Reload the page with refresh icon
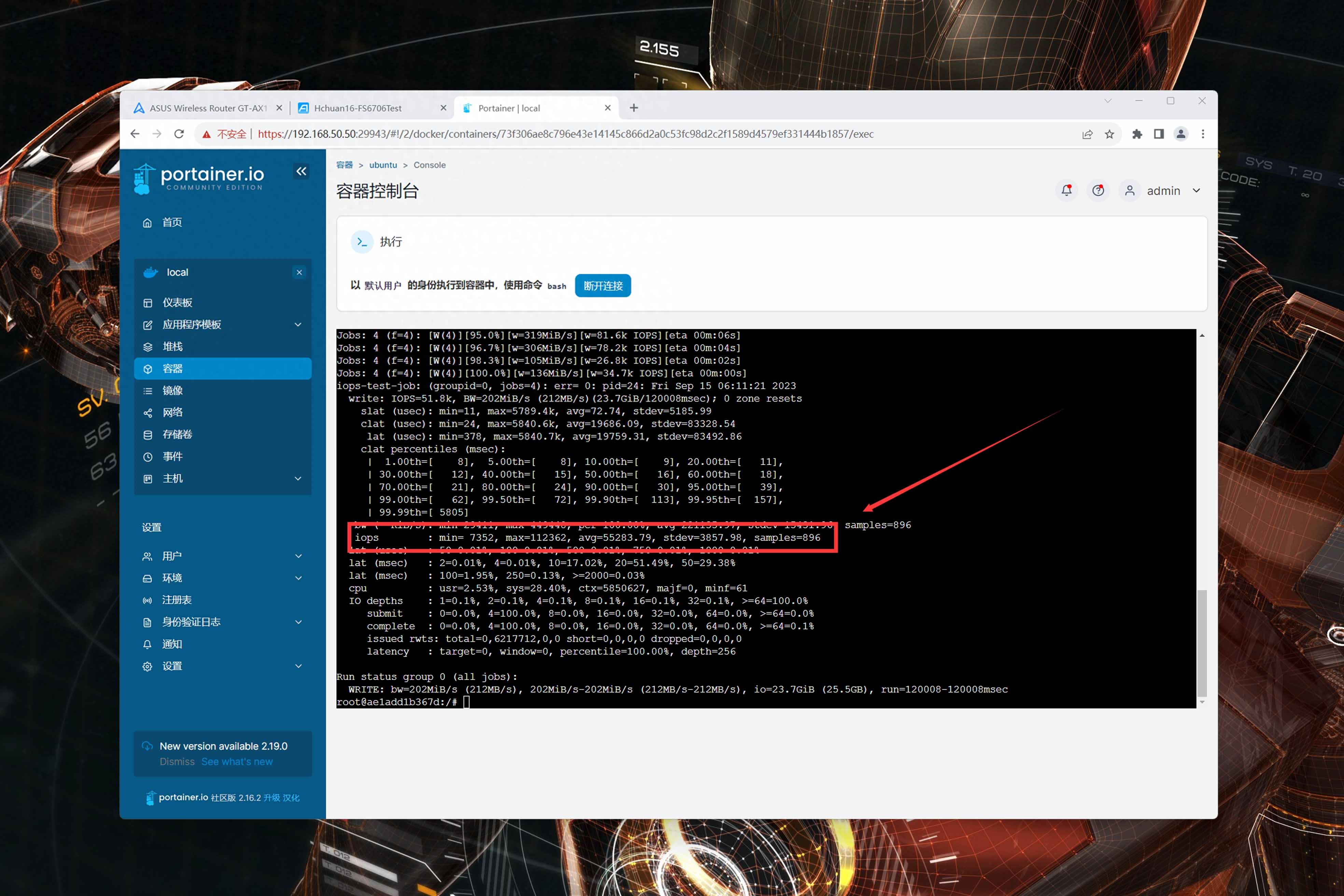The image size is (1344, 896). (x=179, y=134)
